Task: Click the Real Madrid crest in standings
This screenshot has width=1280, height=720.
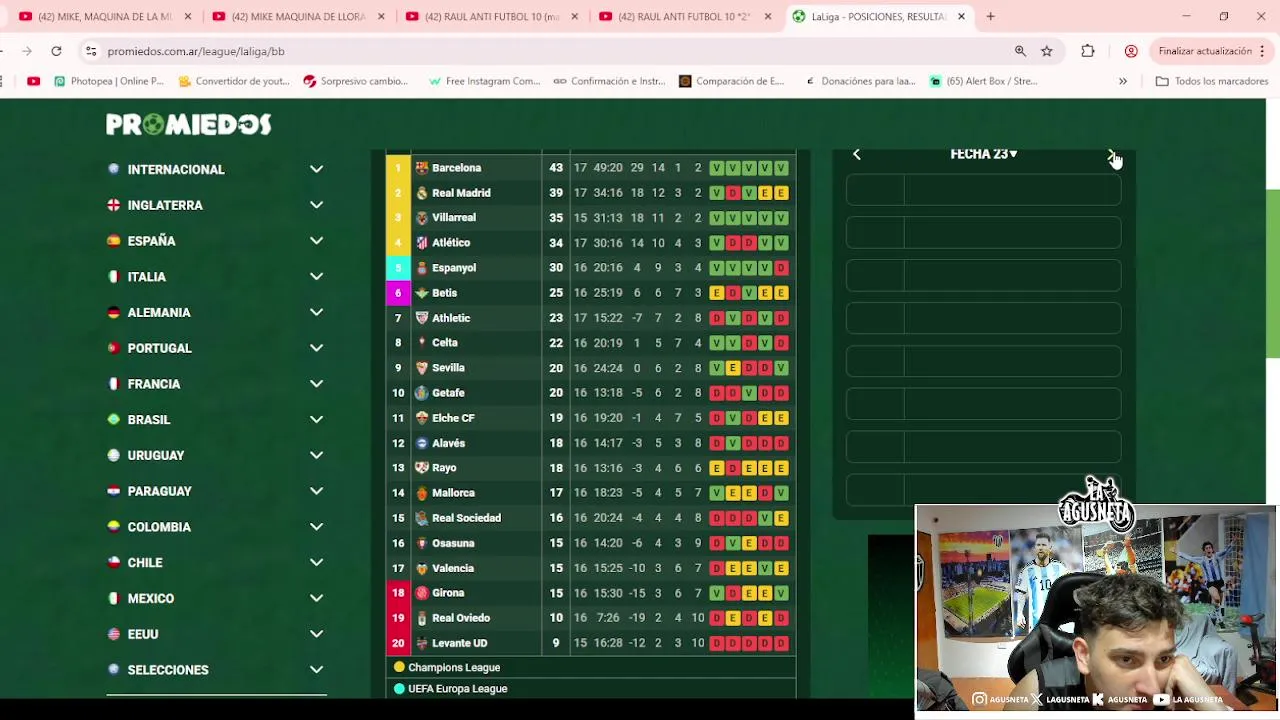Action: 422,193
